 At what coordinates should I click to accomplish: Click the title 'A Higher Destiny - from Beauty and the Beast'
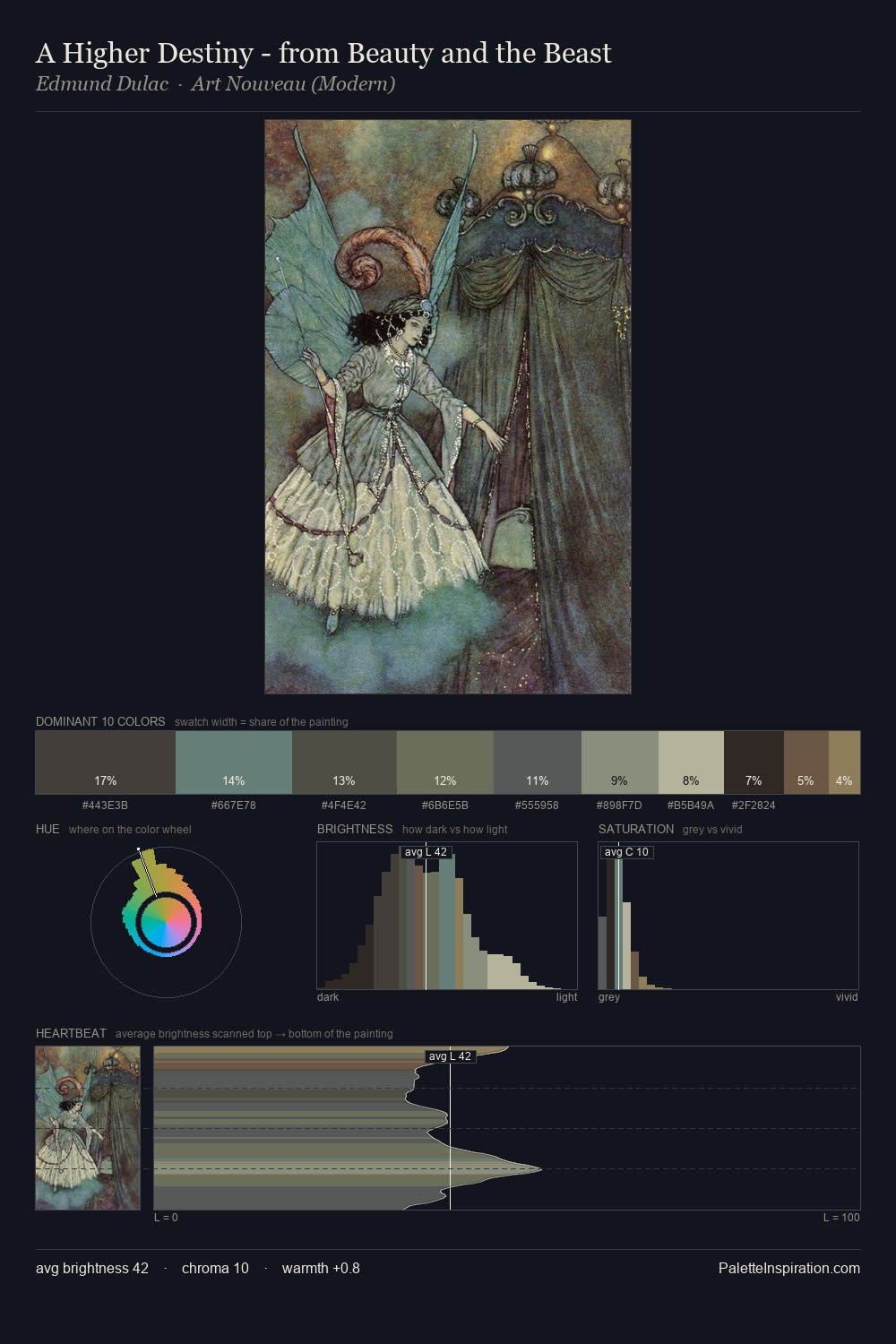coord(323,54)
